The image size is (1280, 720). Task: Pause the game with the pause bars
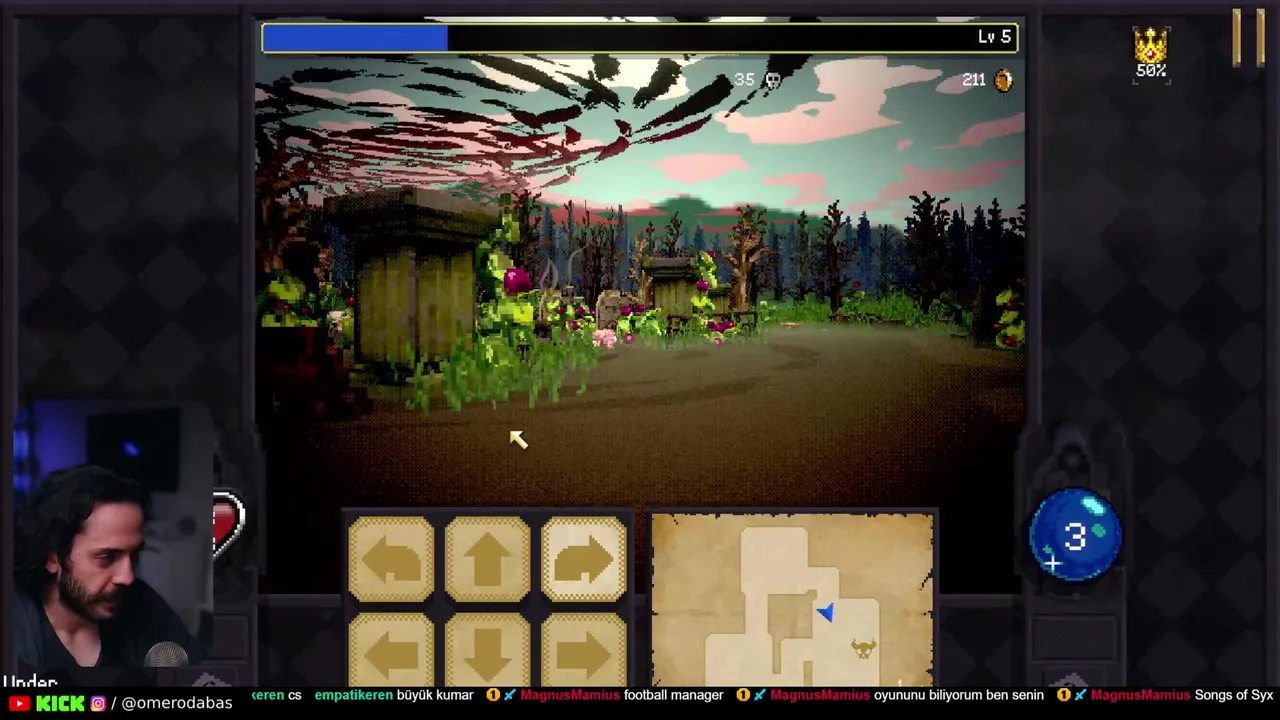(1247, 38)
